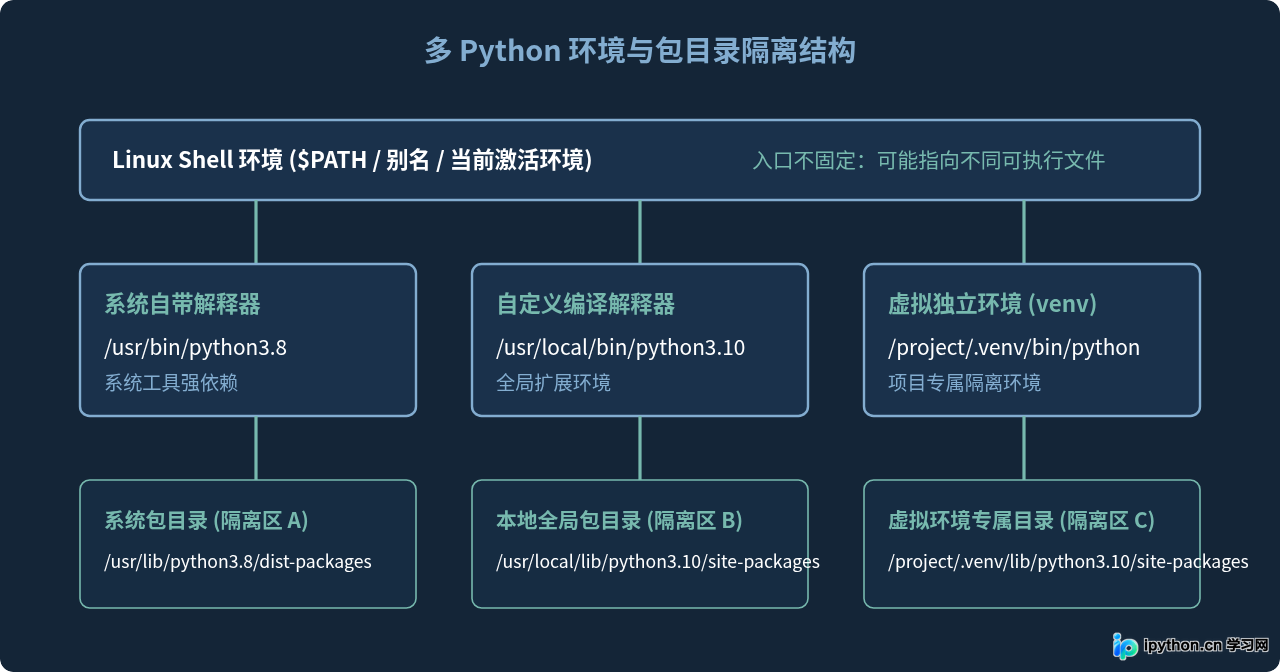This screenshot has height=672, width=1280.
Task: Click the 全局扩展环境 caption
Action: coord(554,383)
